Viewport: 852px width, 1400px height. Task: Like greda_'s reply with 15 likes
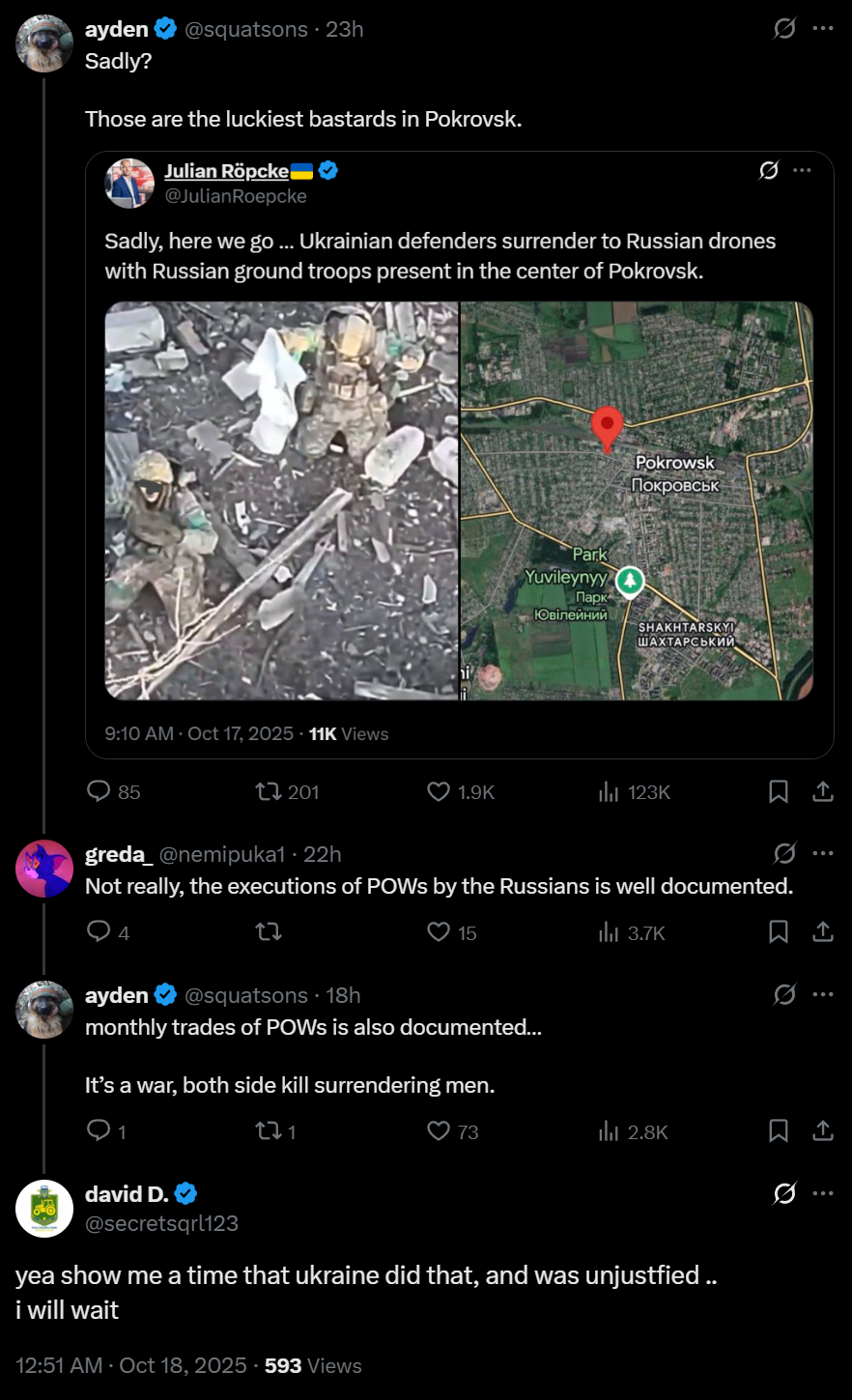452,932
